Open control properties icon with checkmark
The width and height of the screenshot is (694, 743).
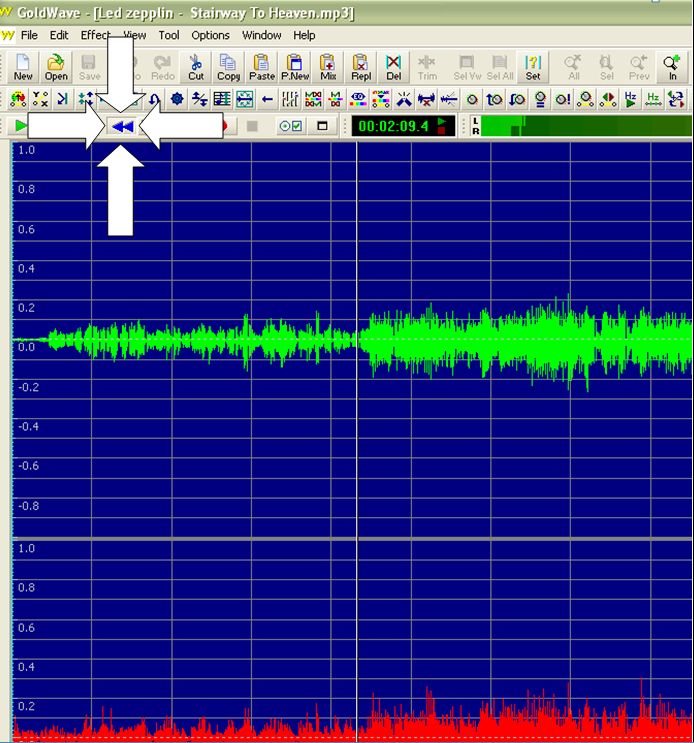(290, 126)
